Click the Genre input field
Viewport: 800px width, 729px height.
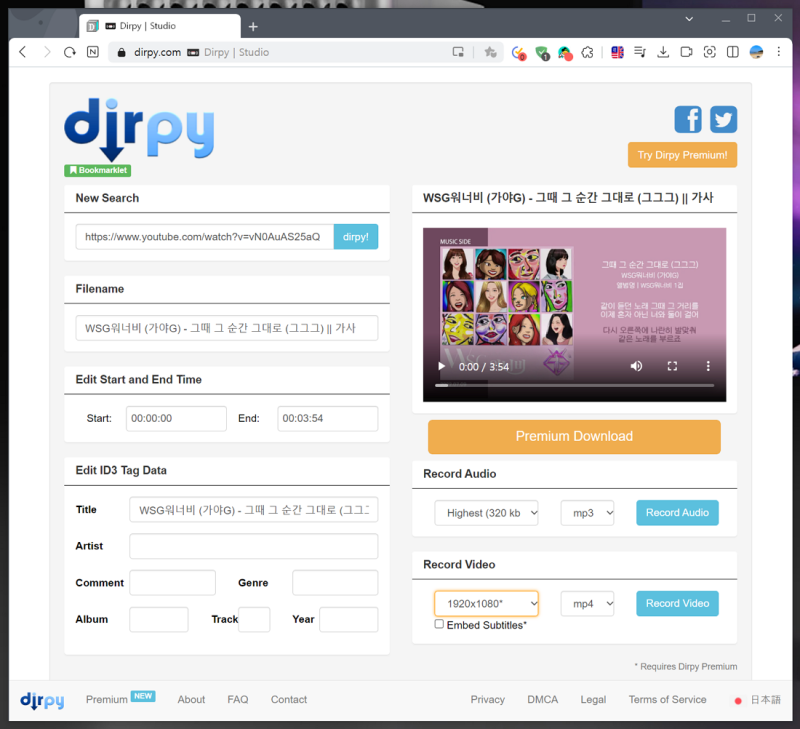[335, 583]
